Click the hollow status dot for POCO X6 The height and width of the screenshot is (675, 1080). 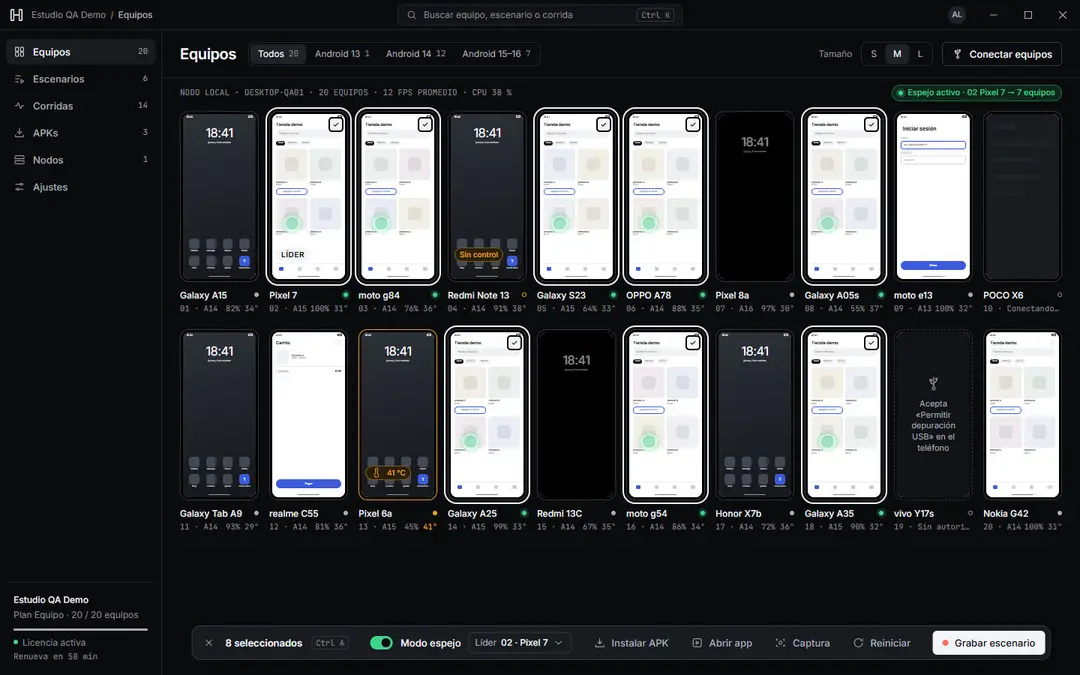(1059, 295)
